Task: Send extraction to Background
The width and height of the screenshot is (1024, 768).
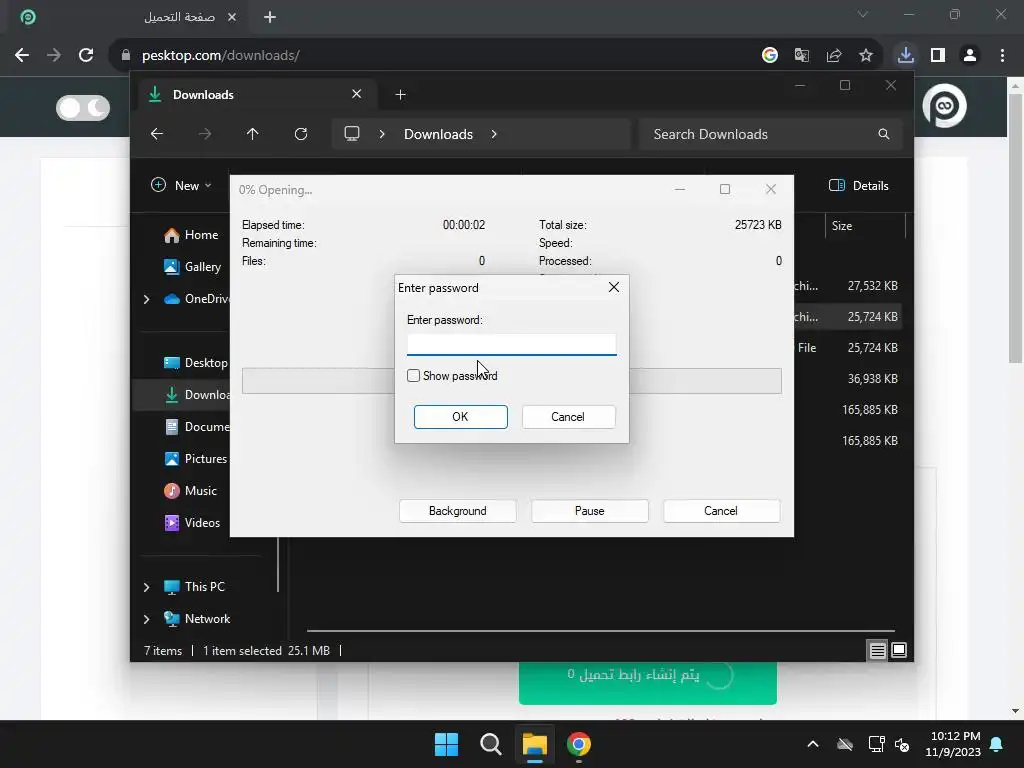Action: coord(457,511)
